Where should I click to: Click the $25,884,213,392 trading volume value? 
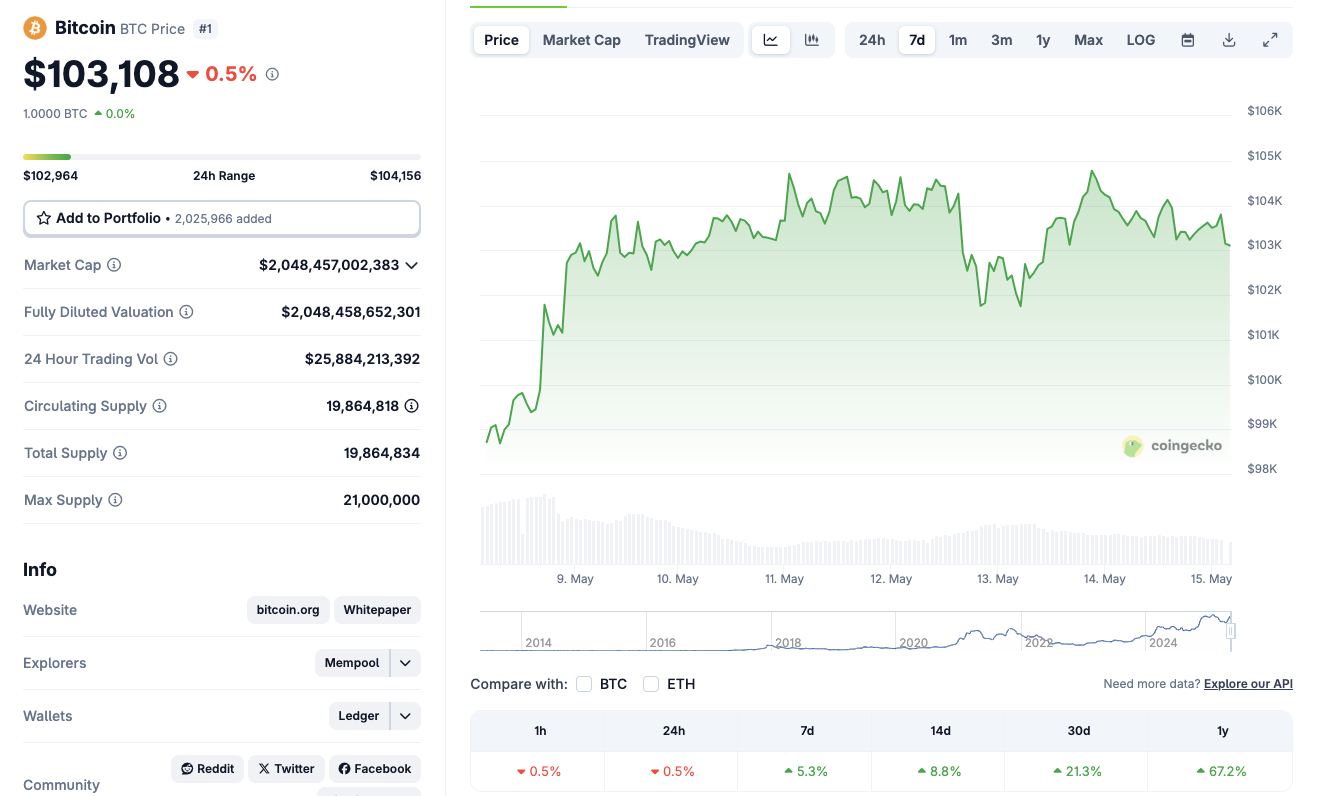tap(362, 359)
